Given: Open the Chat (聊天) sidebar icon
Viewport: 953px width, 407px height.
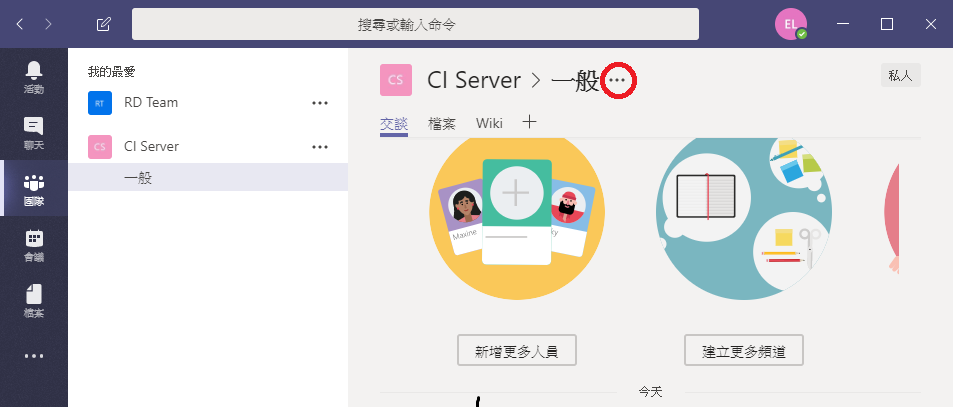Looking at the screenshot, I should pyautogui.click(x=33, y=134).
